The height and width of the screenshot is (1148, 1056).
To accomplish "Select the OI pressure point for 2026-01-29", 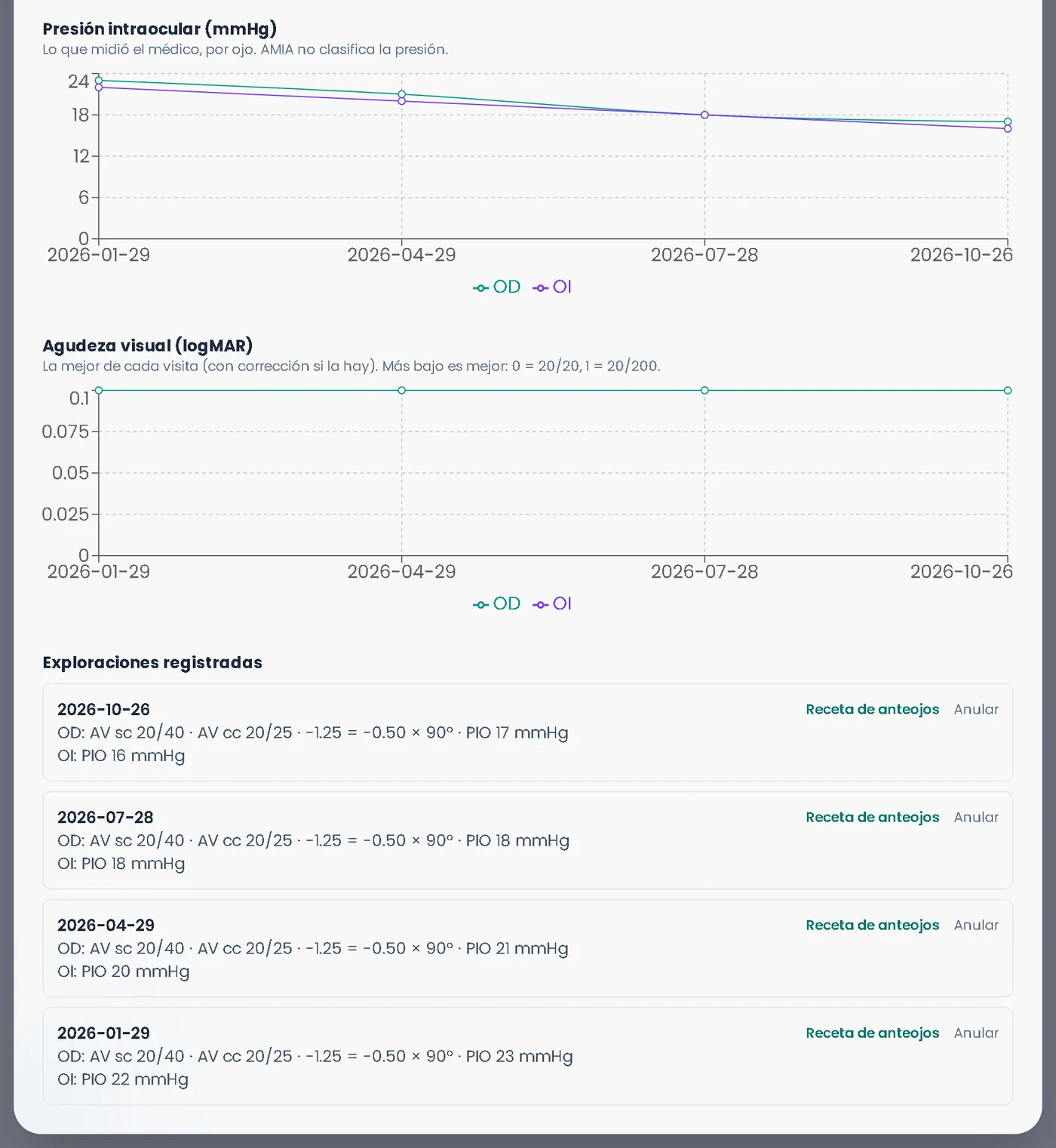I will pos(99,87).
